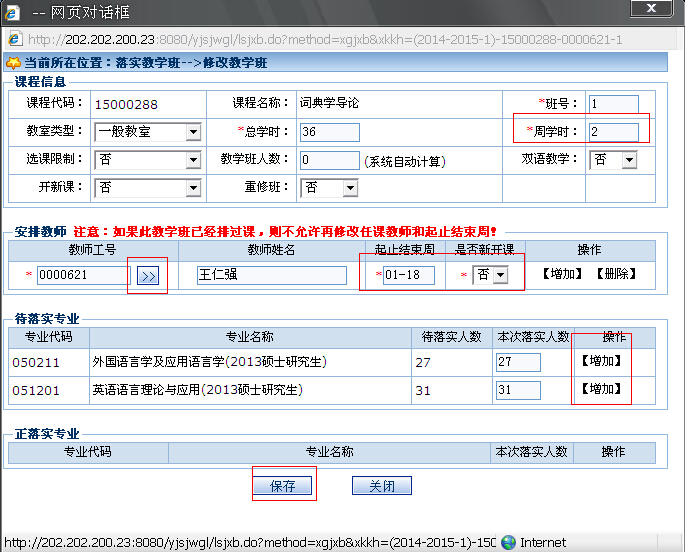This screenshot has width=685, height=552.
Task: Click the teacher lookup >> button
Action: pyautogui.click(x=148, y=276)
